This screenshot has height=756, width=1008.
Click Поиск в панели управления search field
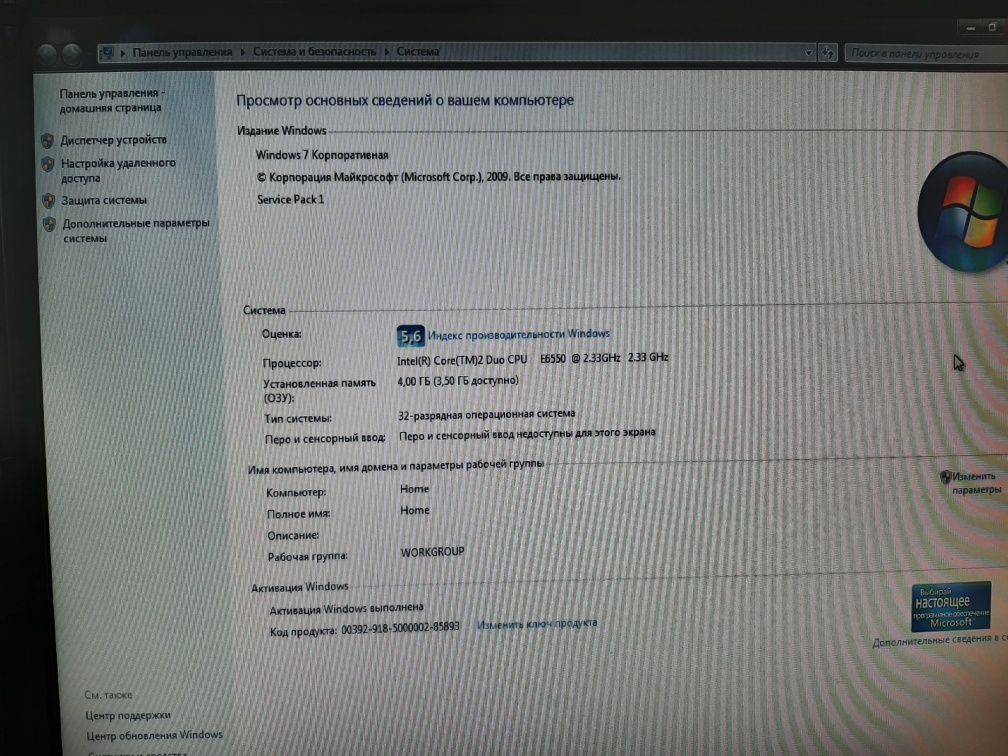point(926,54)
